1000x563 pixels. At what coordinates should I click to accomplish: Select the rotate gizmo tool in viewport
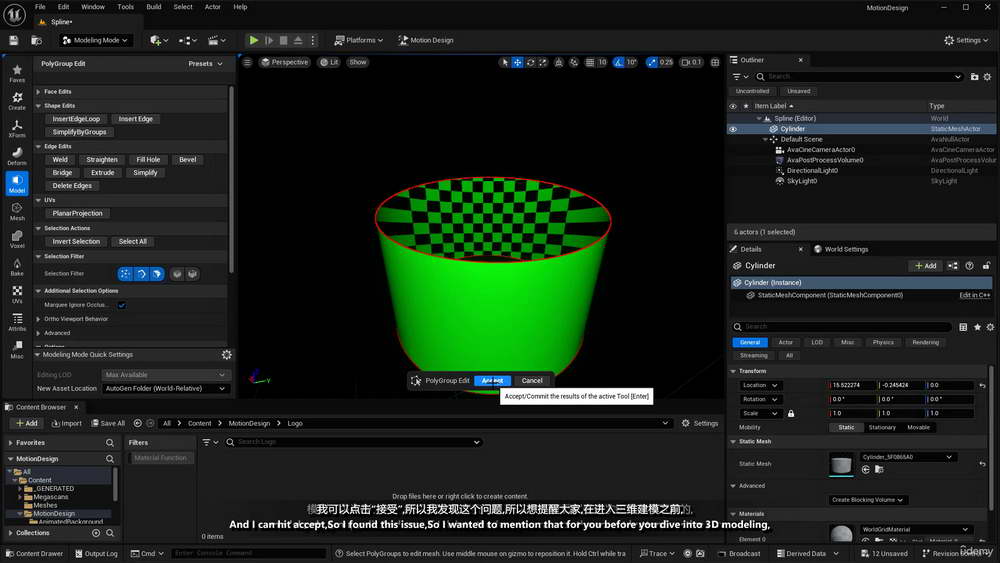click(530, 62)
